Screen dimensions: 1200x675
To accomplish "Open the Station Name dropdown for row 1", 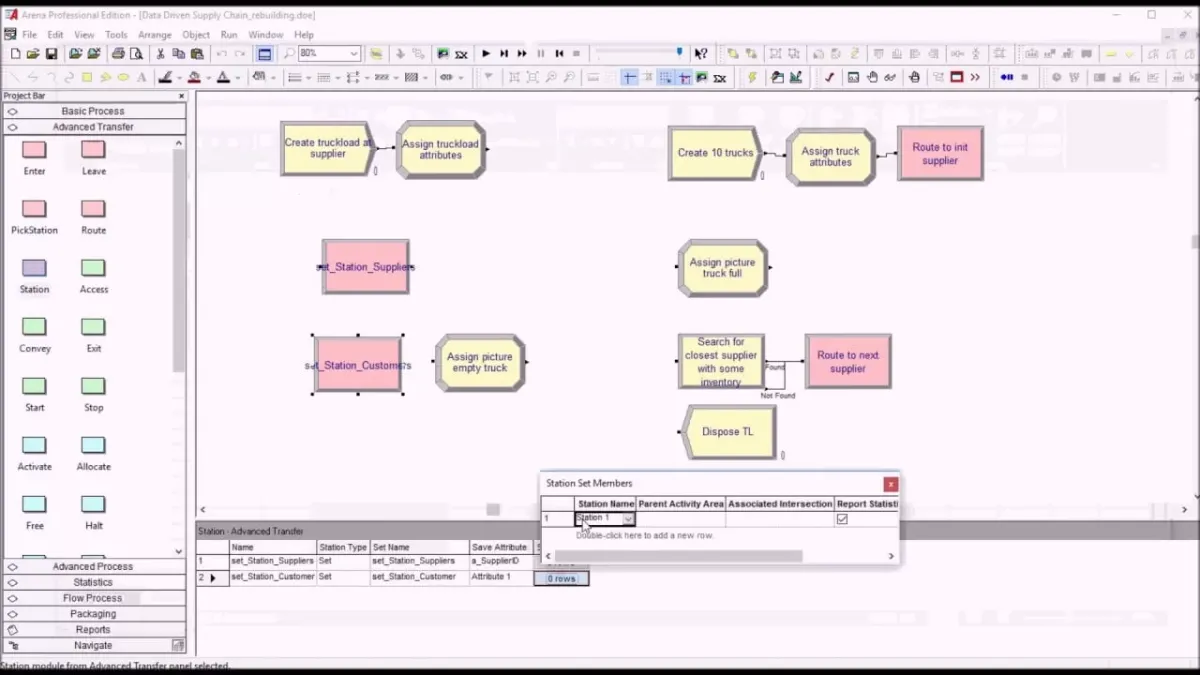I will pos(628,519).
